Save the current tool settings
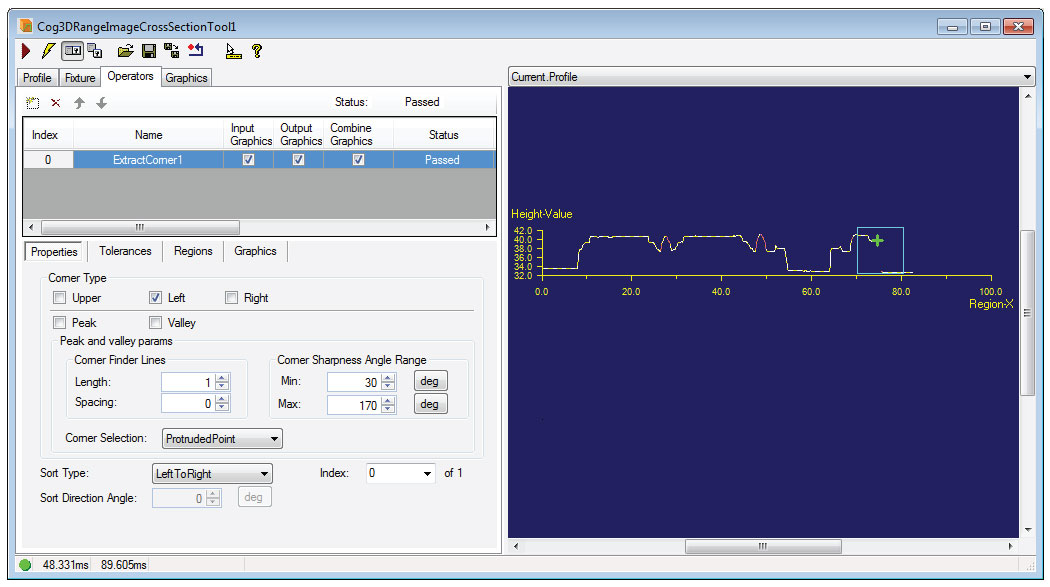This screenshot has width=1050, height=587. [148, 51]
